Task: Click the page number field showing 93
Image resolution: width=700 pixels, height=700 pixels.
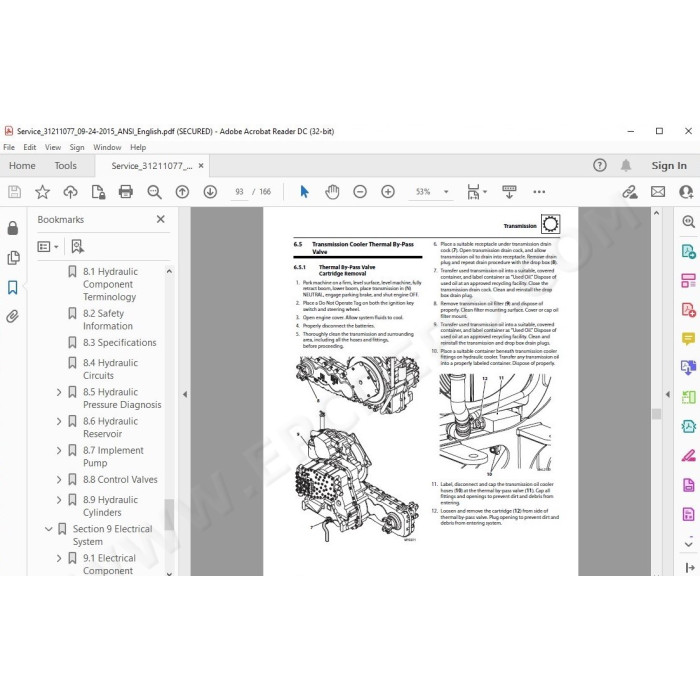Action: (x=240, y=192)
